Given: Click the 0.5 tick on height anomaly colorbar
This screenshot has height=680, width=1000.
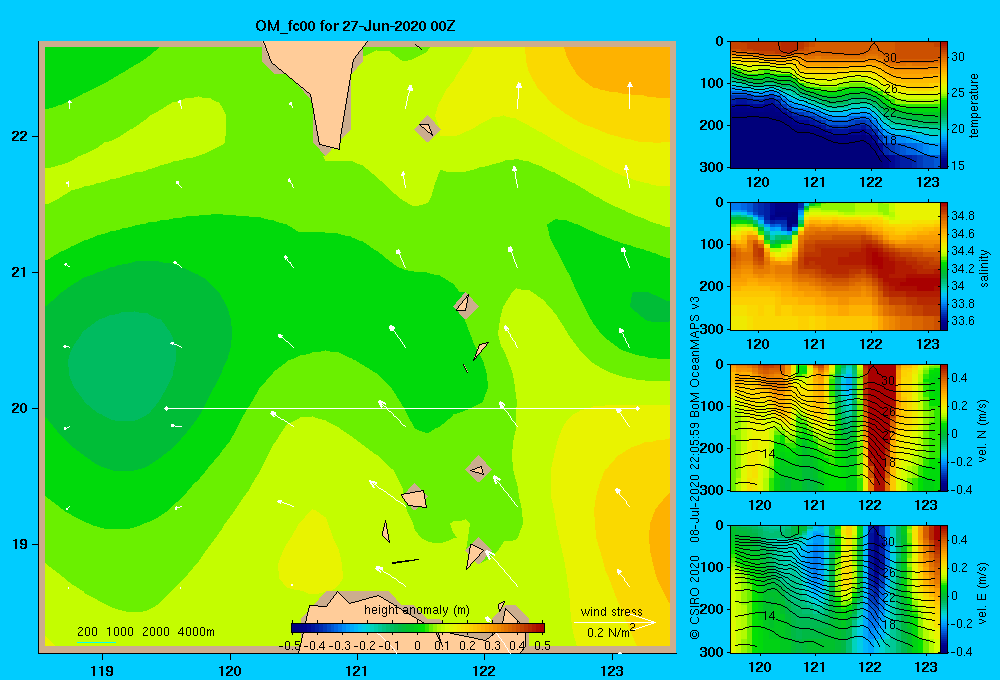Looking at the screenshot, I should point(543,646).
